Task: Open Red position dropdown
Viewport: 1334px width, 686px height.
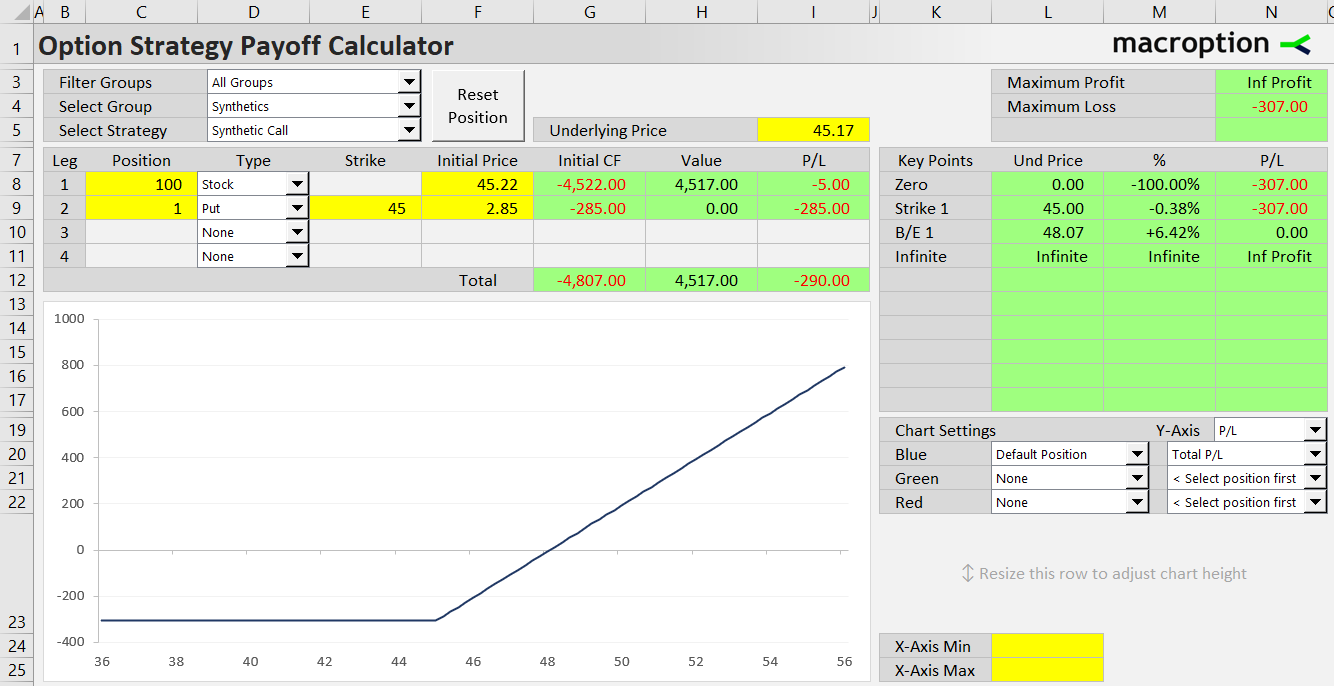Action: click(x=1137, y=502)
